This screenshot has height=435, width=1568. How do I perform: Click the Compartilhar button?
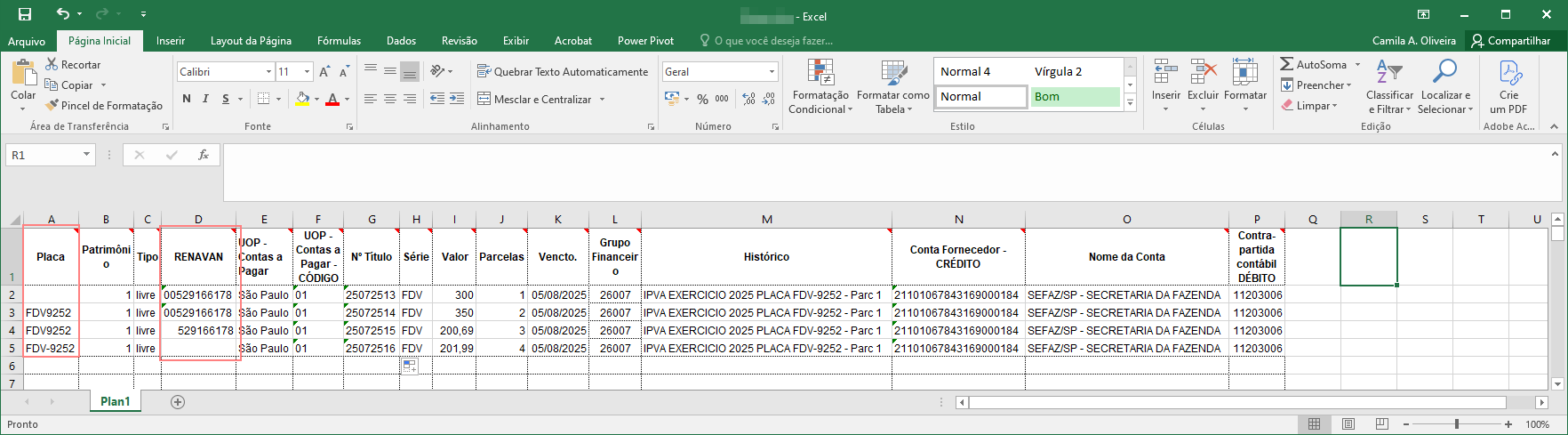tap(1510, 41)
